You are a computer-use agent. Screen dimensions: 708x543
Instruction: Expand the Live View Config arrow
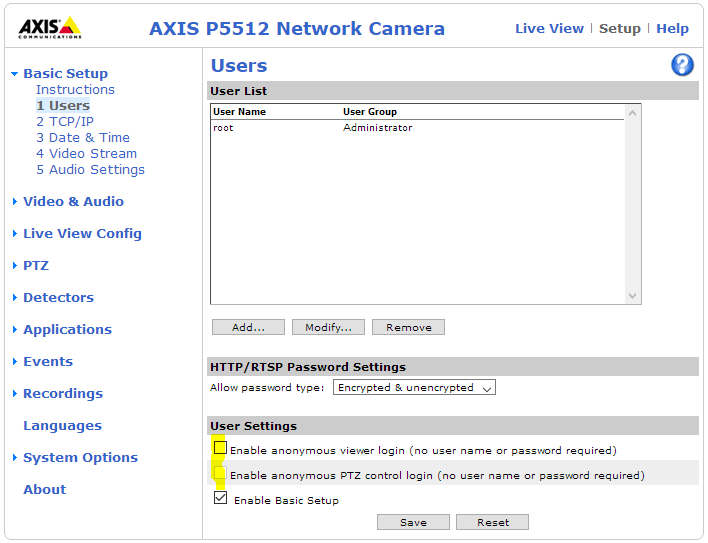tap(15, 233)
